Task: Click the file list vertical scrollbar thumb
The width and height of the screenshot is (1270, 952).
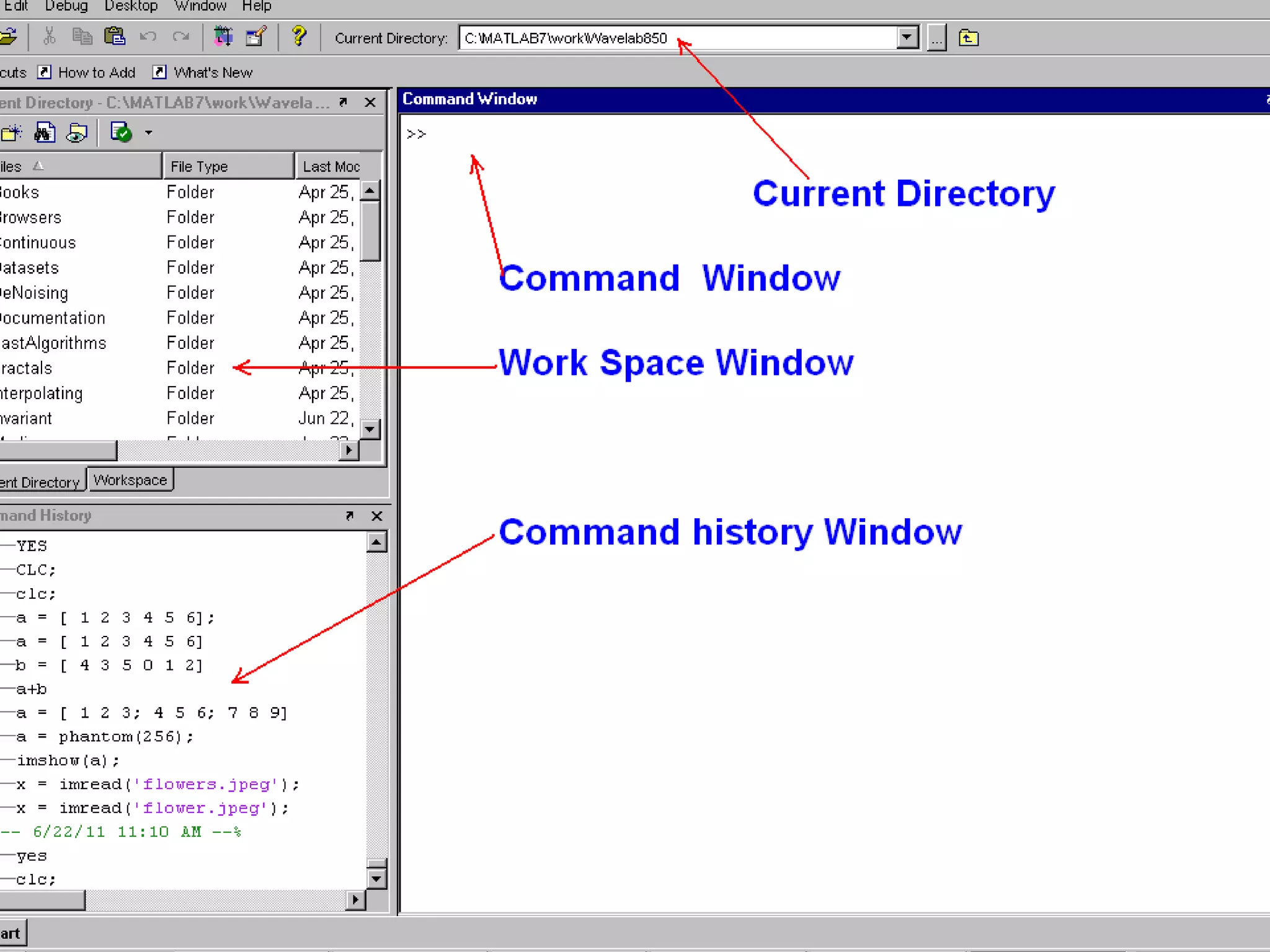Action: point(370,231)
